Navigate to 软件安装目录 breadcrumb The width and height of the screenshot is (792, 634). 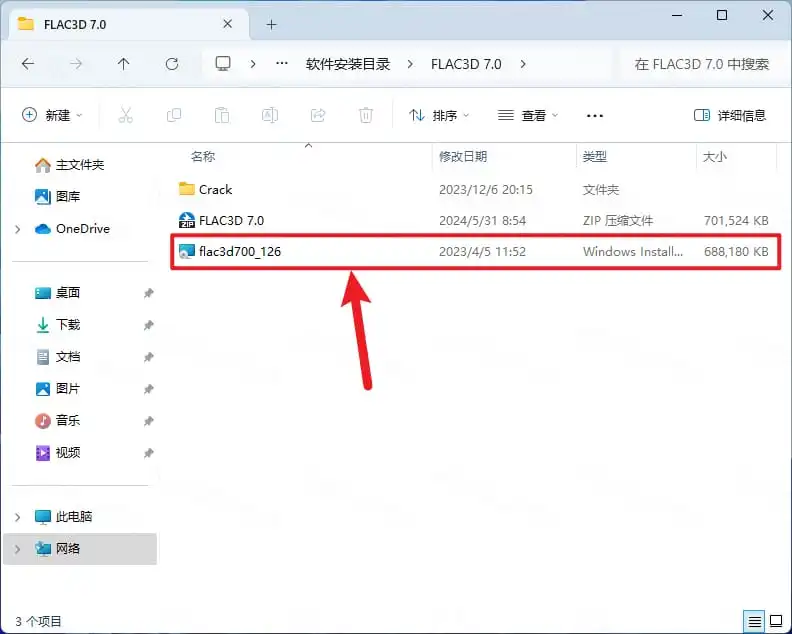[x=348, y=64]
